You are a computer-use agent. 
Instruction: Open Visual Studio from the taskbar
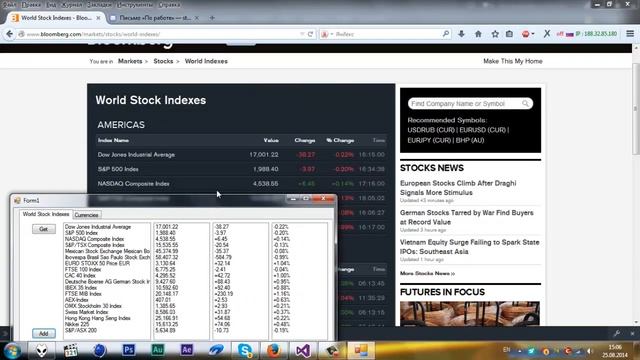pyautogui.click(x=303, y=351)
